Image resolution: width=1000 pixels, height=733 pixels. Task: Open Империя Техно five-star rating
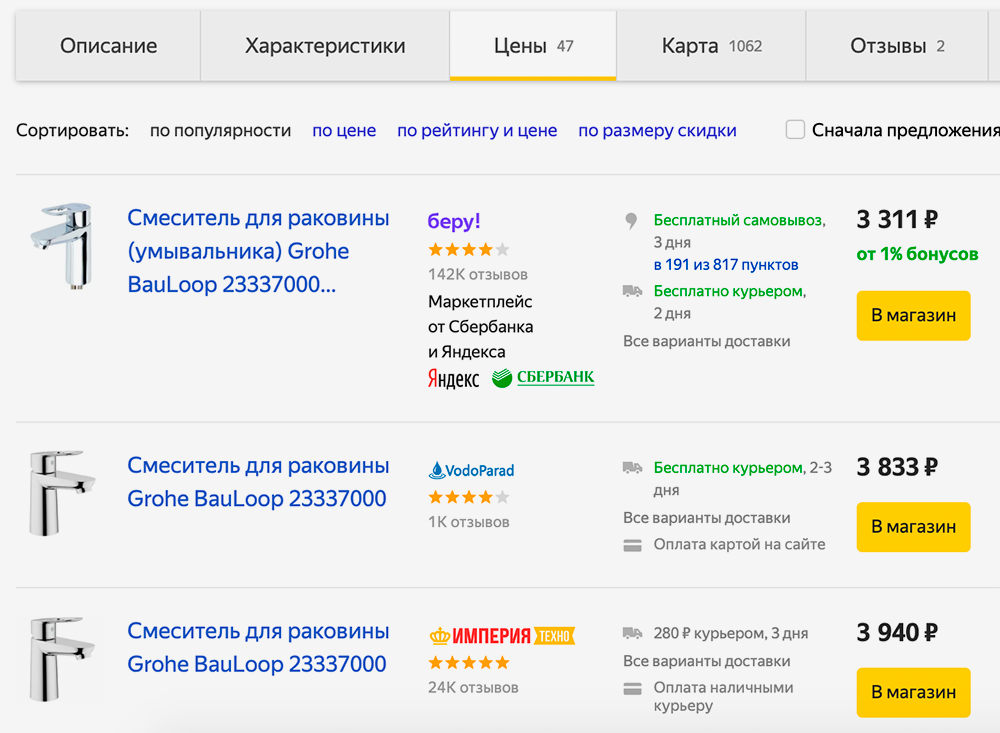pos(469,663)
